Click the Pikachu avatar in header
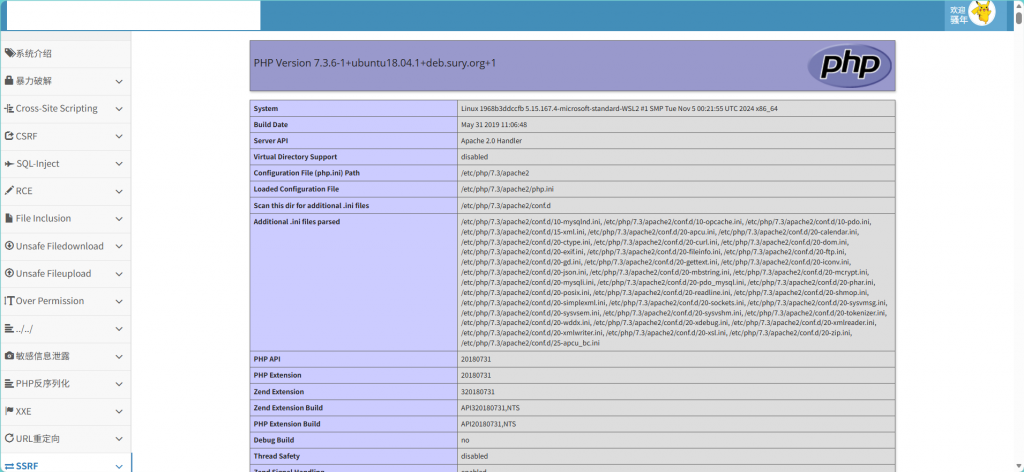This screenshot has width=1024, height=472. pyautogui.click(x=985, y=13)
